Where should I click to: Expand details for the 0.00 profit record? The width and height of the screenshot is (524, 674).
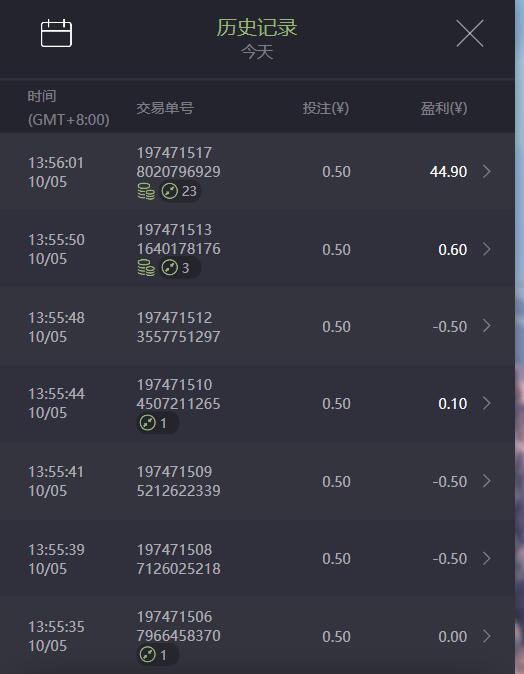[487, 636]
